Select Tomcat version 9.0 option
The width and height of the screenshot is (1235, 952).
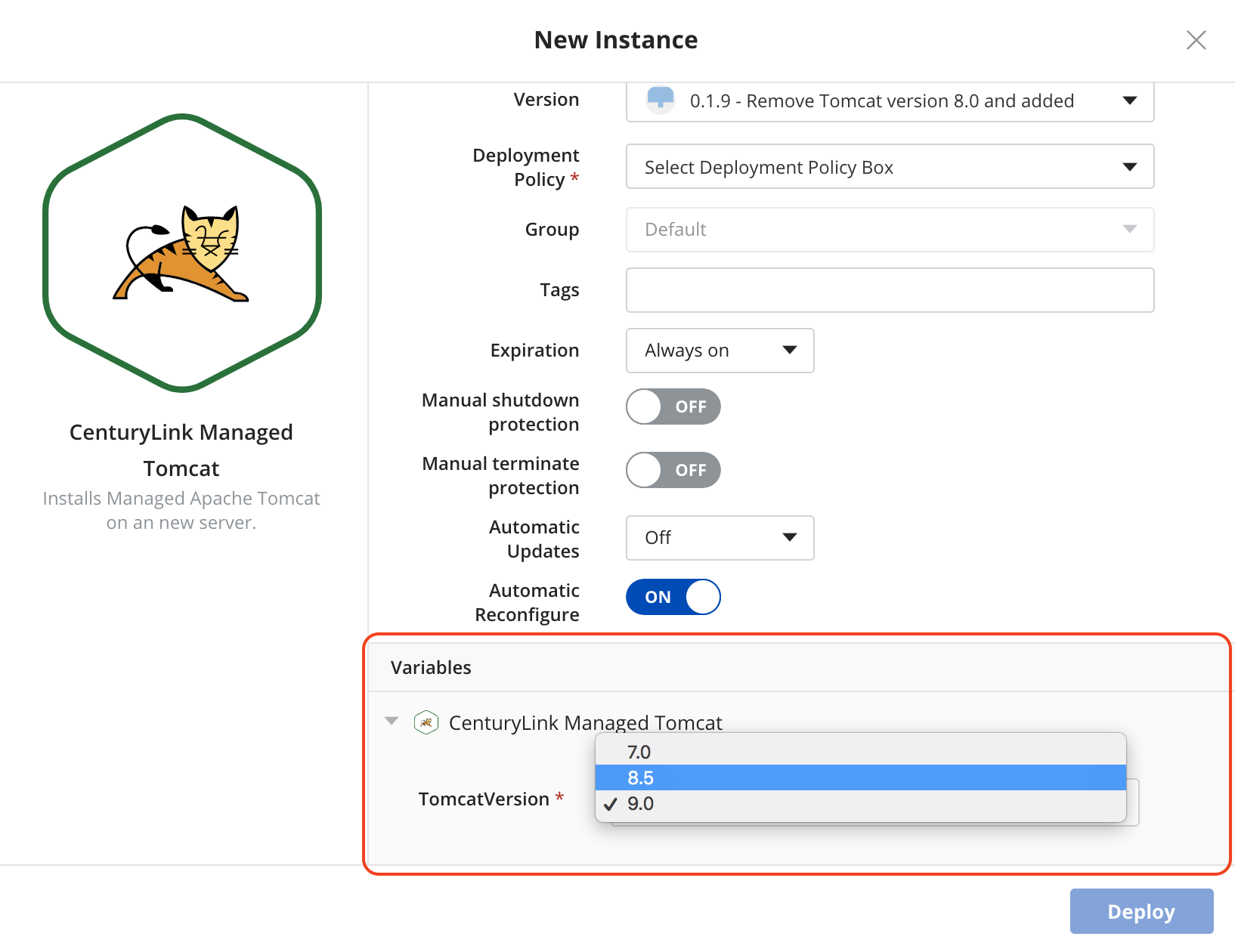(860, 803)
